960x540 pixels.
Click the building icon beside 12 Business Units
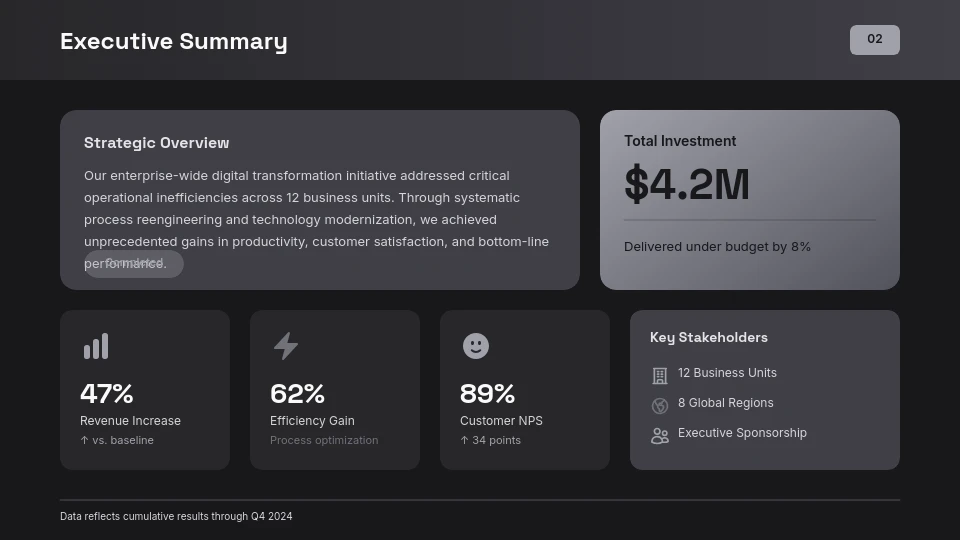pyautogui.click(x=659, y=375)
